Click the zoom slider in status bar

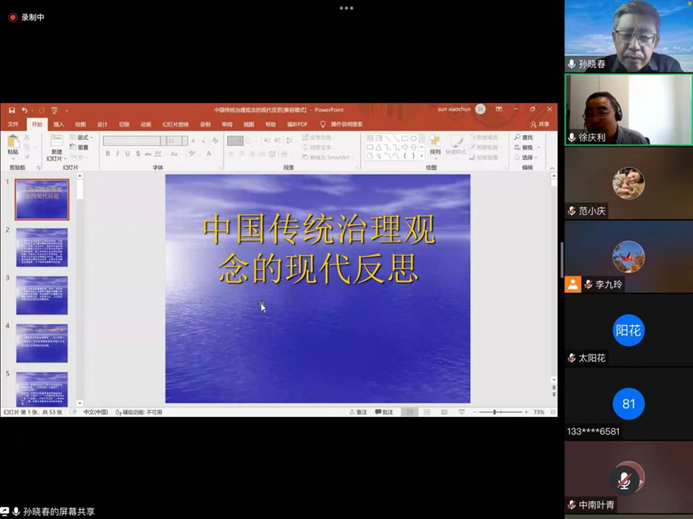point(495,412)
